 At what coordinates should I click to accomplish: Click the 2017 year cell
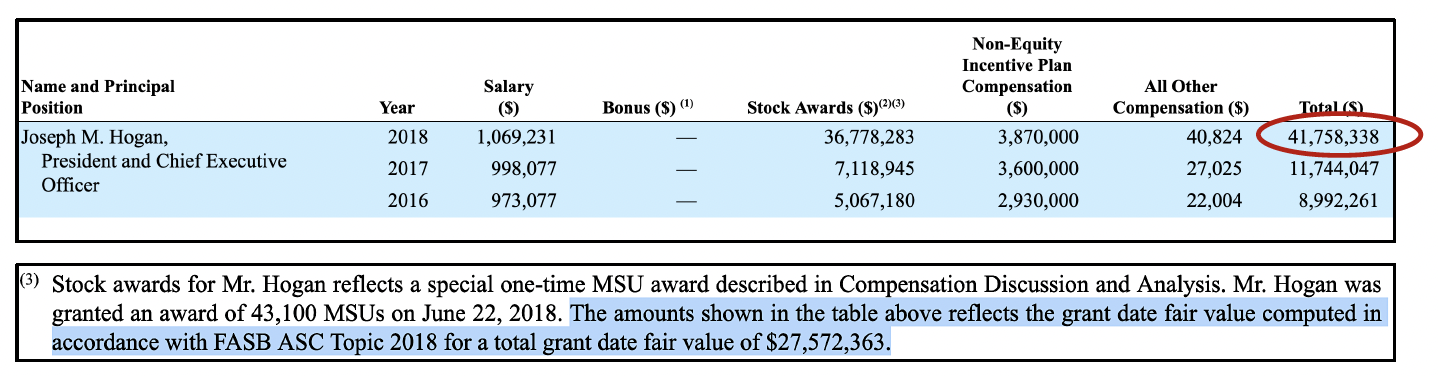pos(408,169)
